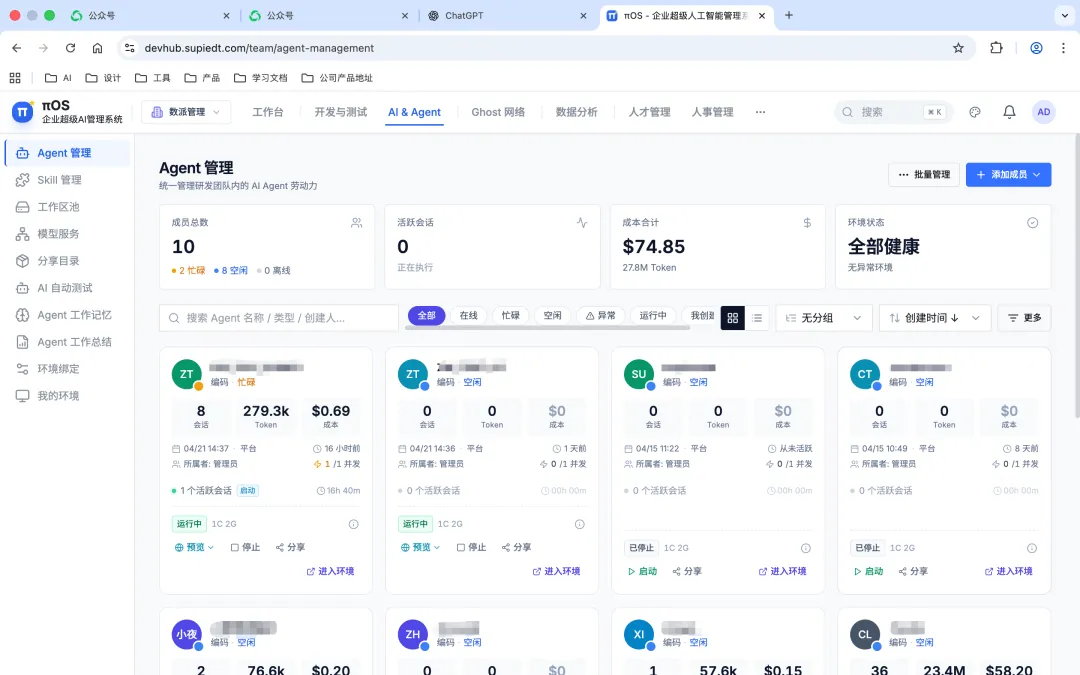
Task: Click the 工作区池 sidebar icon
Action: point(23,207)
